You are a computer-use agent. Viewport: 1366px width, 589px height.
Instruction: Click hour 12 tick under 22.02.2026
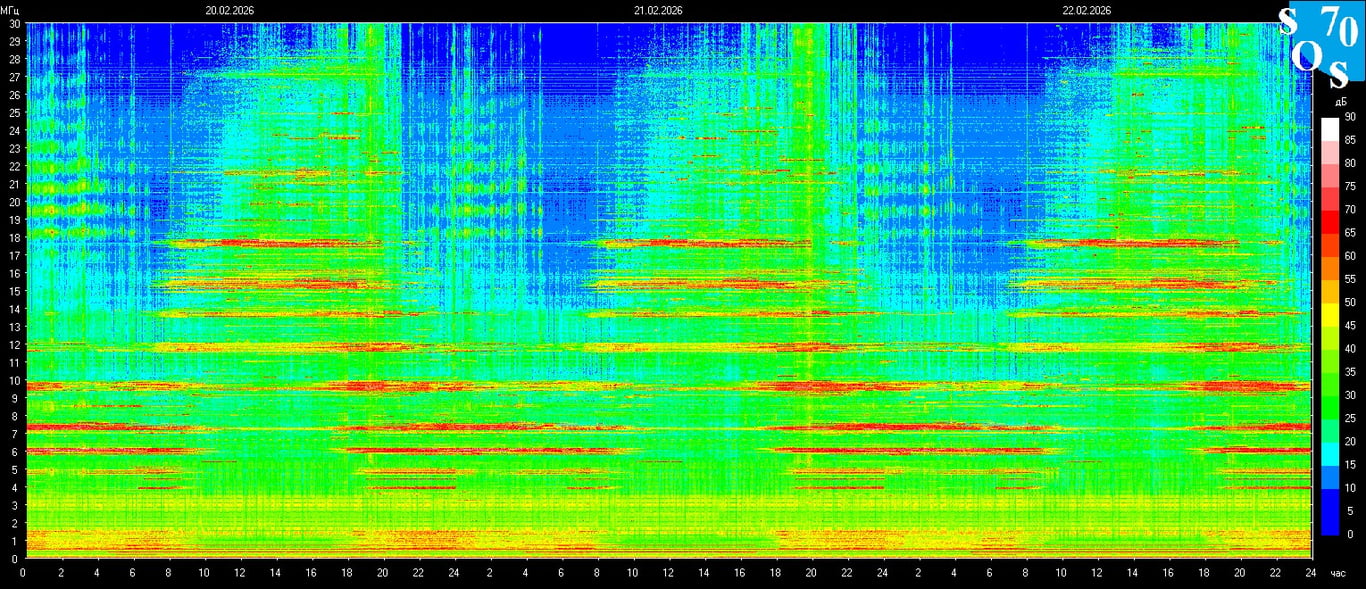pos(1096,573)
